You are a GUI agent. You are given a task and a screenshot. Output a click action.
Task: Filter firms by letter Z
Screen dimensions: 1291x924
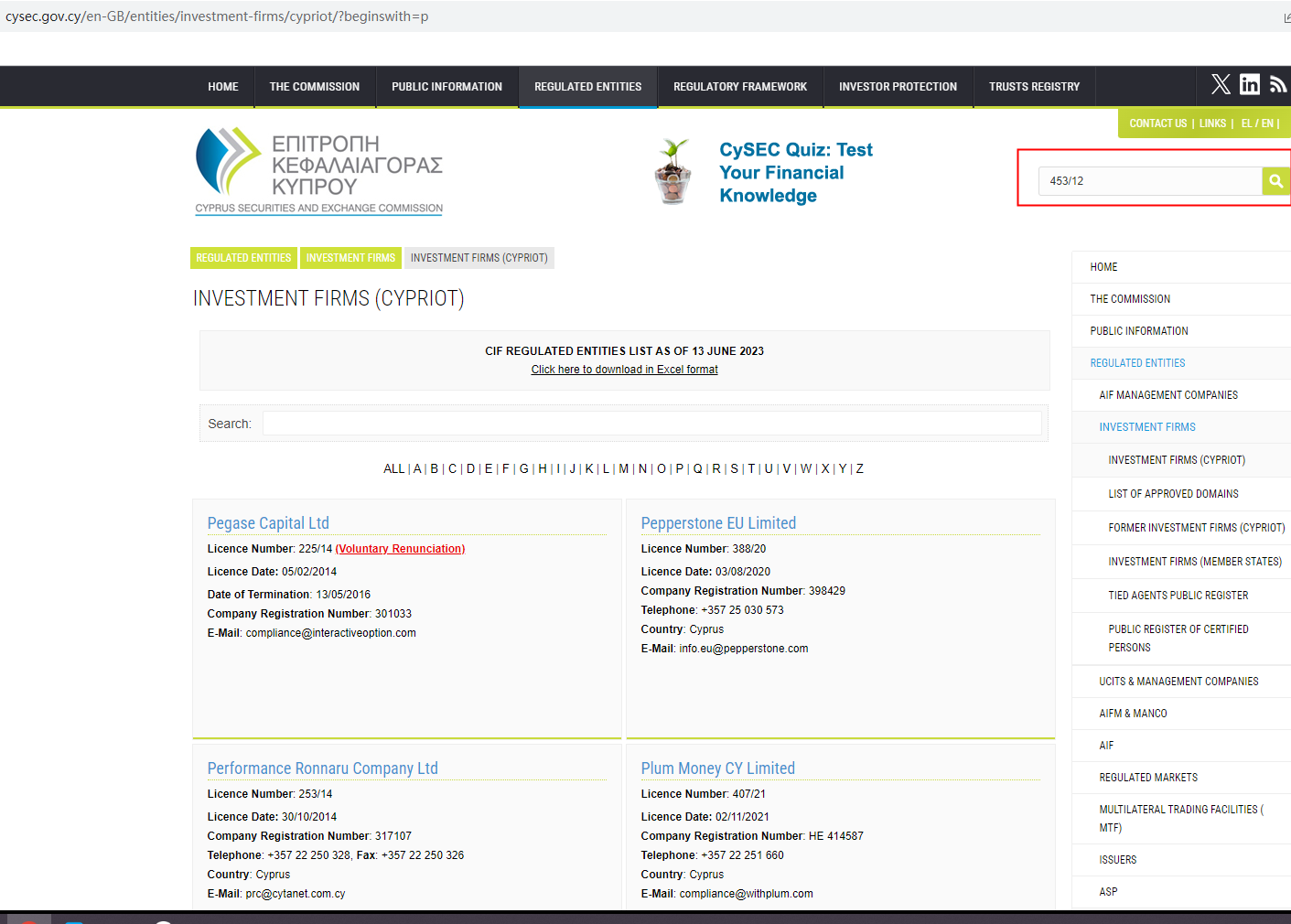859,468
